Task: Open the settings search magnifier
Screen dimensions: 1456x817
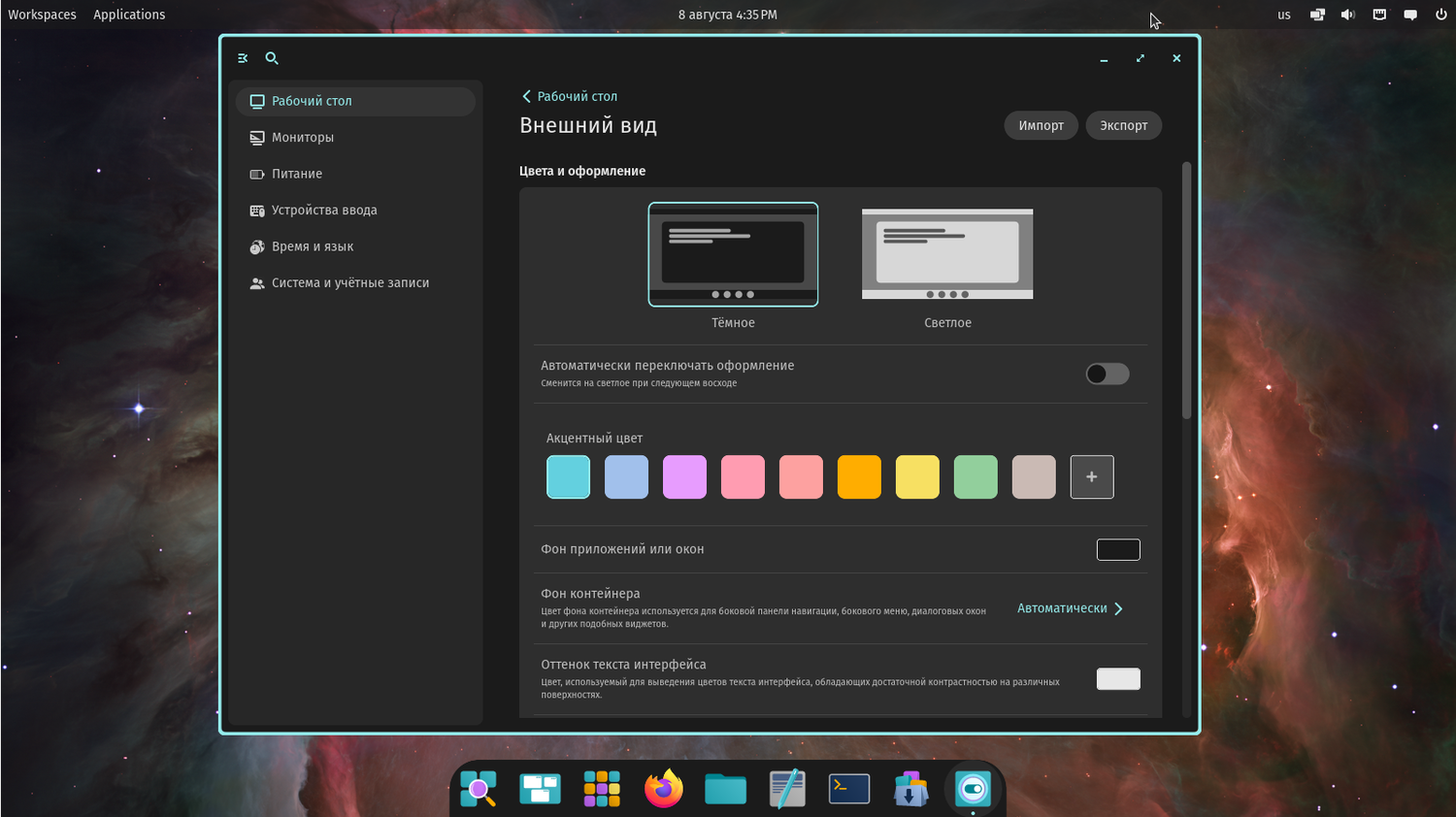Action: point(272,58)
